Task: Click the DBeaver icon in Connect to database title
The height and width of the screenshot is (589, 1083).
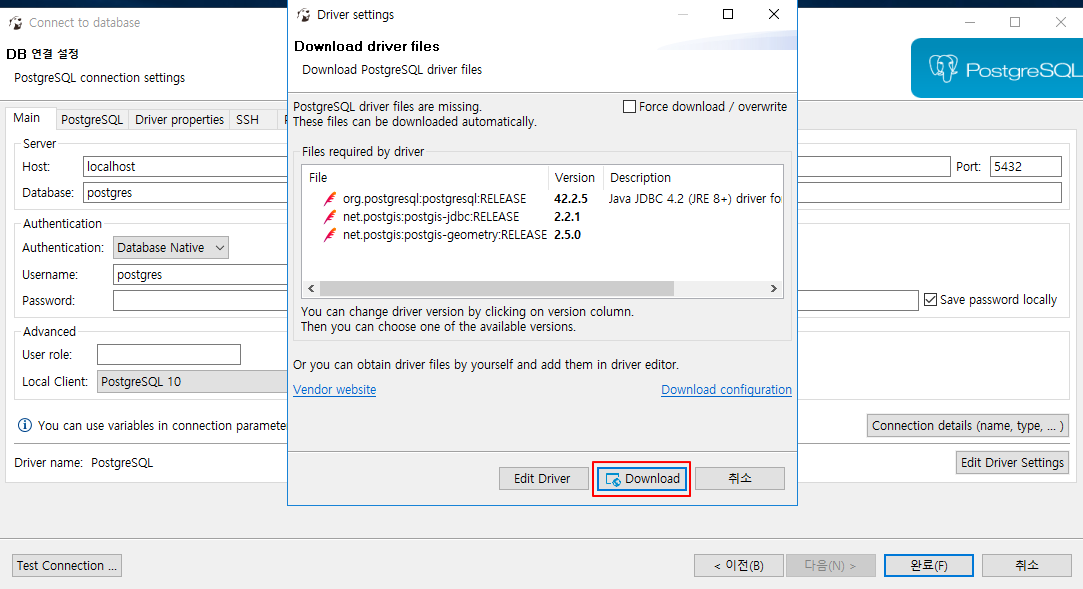Action: (15, 23)
